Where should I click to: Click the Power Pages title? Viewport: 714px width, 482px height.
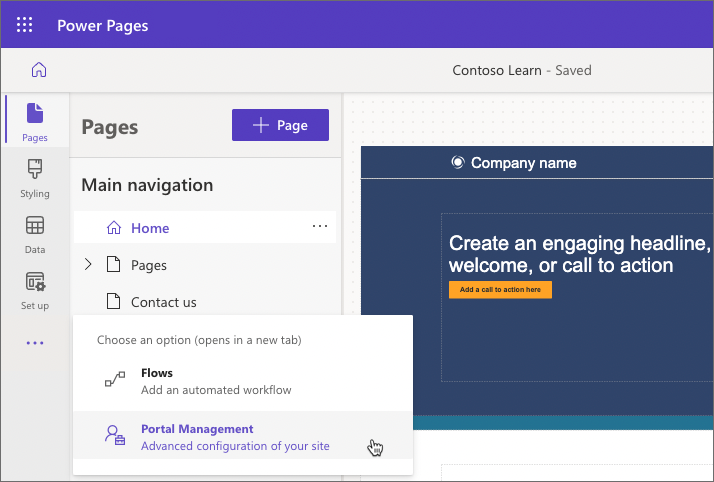point(102,26)
